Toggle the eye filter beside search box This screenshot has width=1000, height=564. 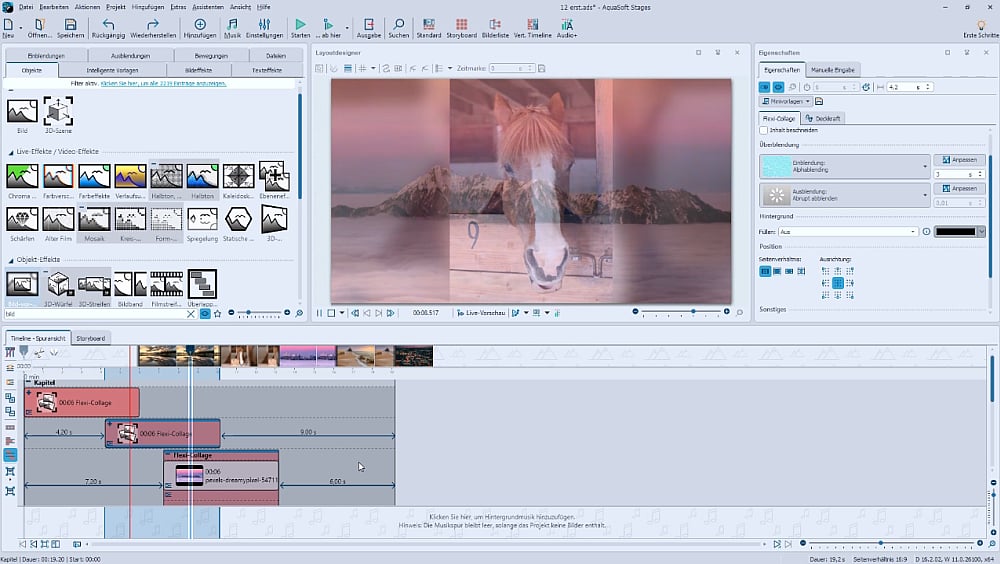pyautogui.click(x=204, y=313)
